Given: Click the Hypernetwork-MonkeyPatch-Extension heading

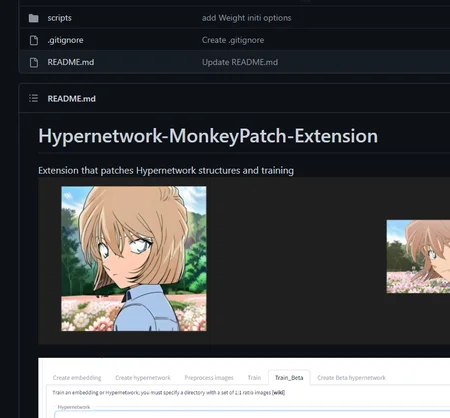Looking at the screenshot, I should pos(208,136).
